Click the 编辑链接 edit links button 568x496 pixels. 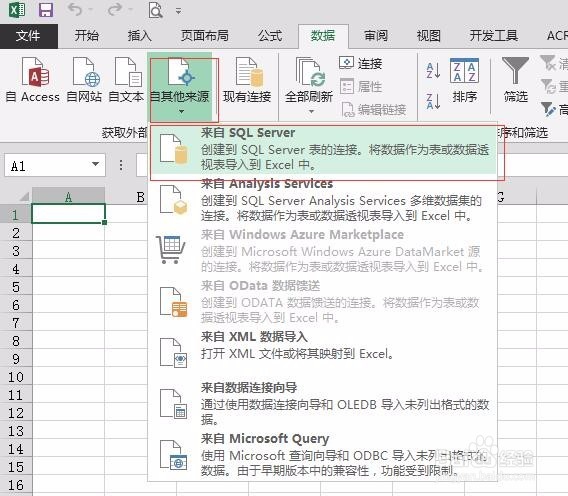tap(374, 109)
